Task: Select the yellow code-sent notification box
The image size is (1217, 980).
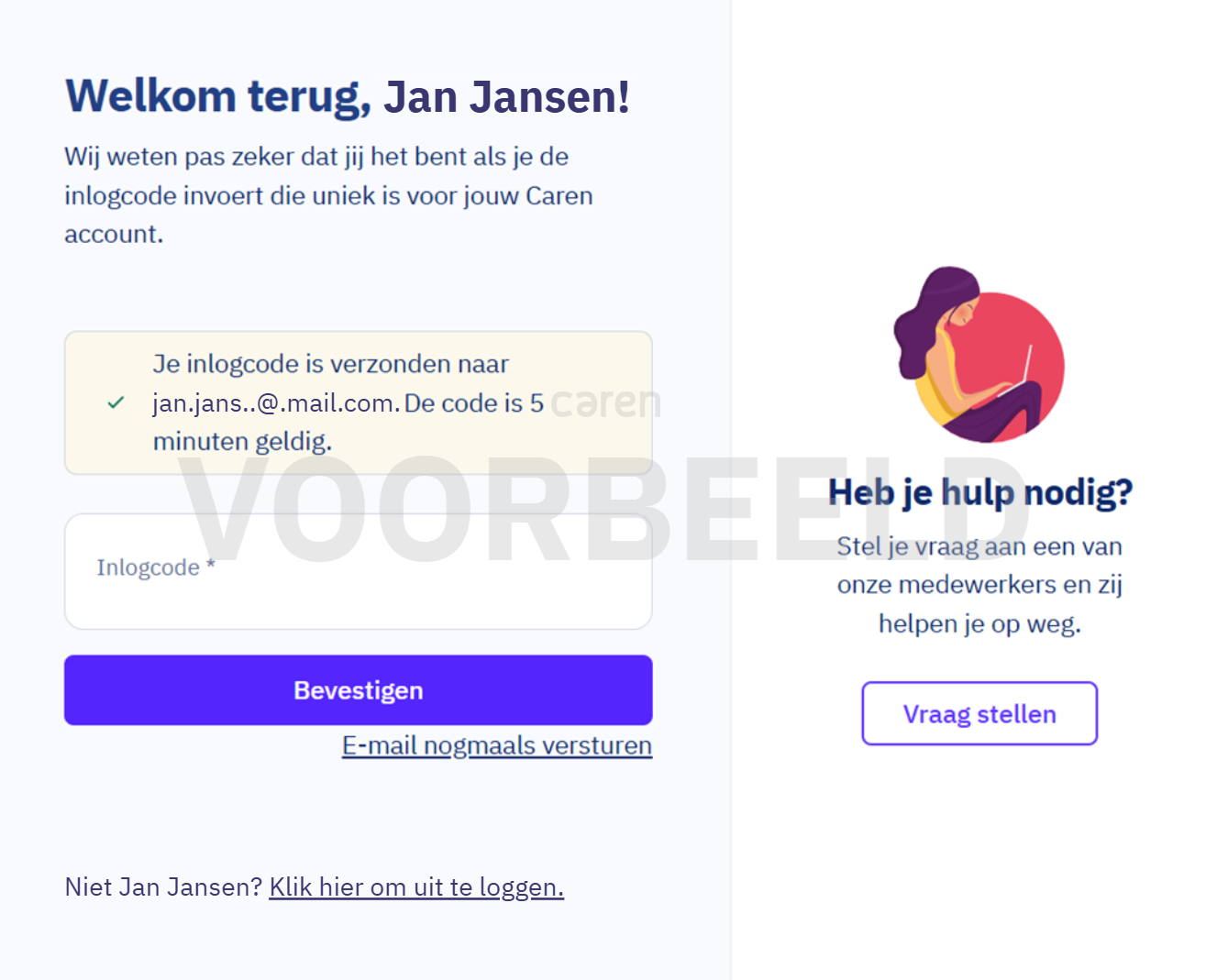Action: (358, 402)
